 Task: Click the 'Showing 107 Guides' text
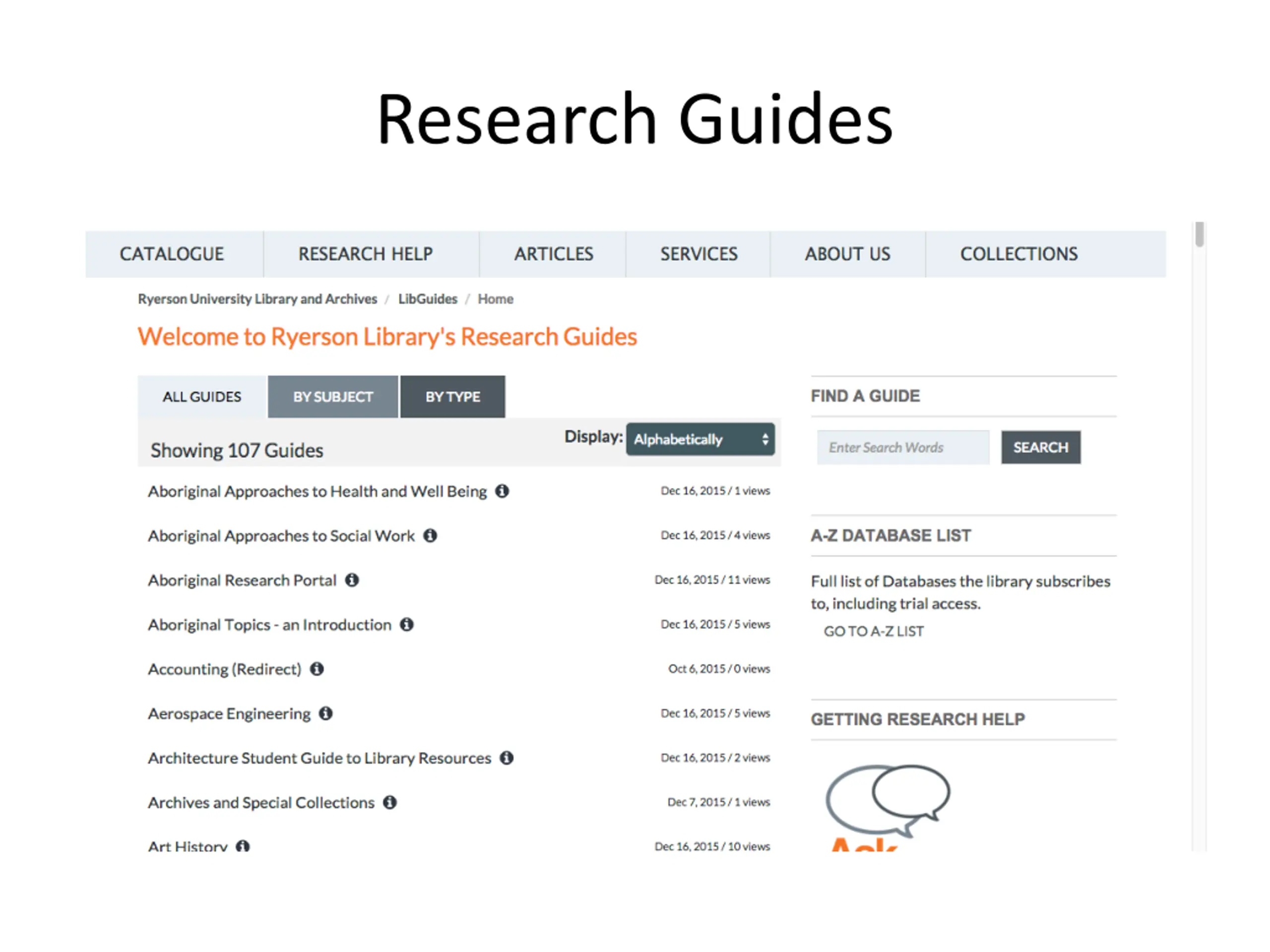[237, 450]
